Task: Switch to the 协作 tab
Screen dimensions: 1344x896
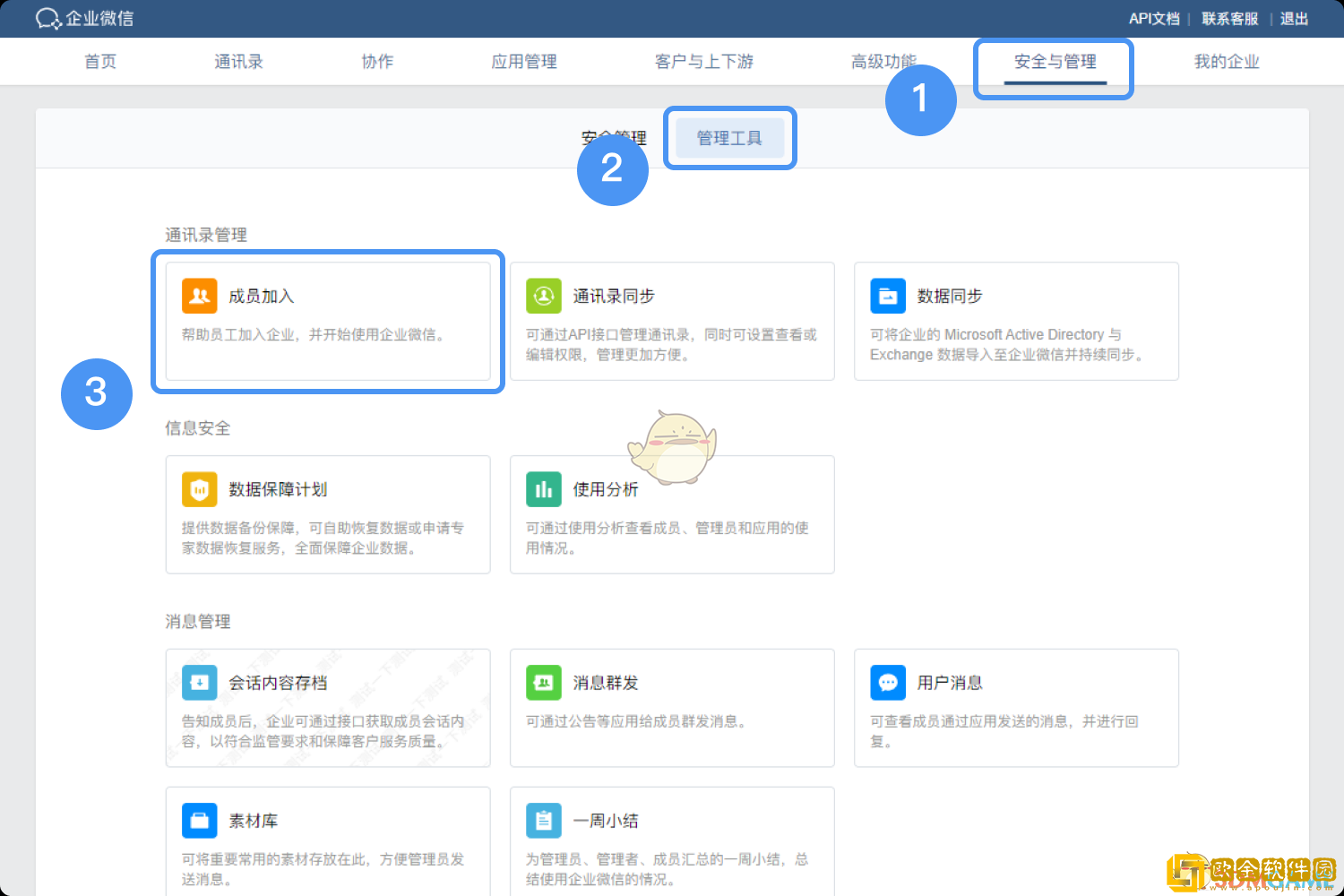Action: 377,62
